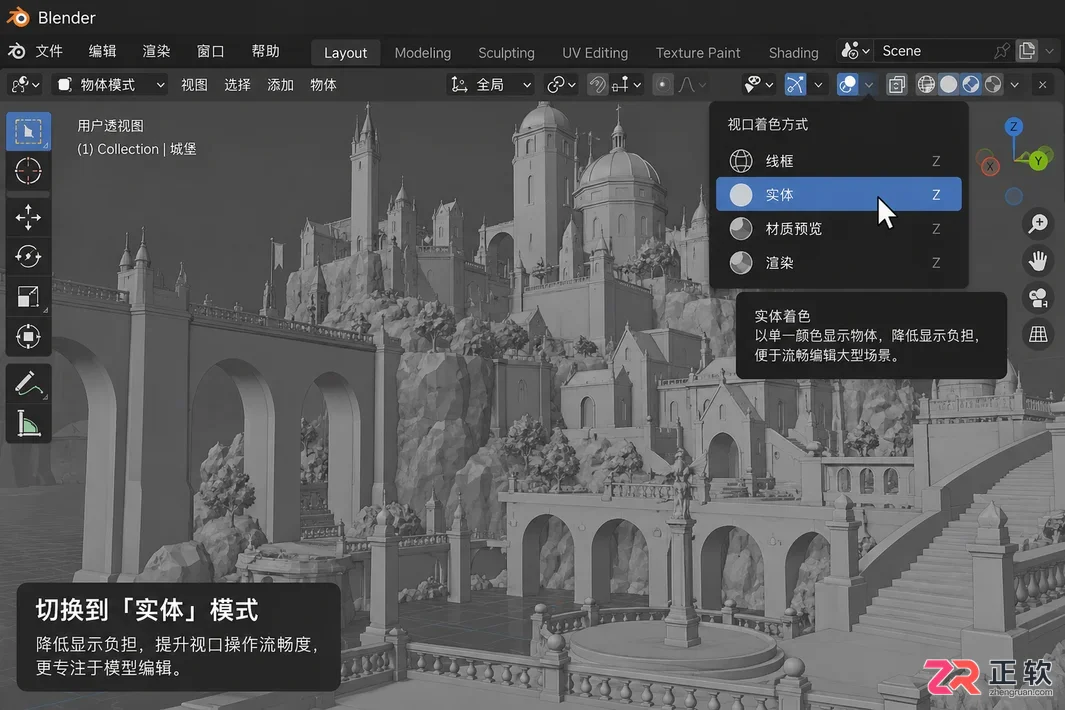
Task: Open gizmo options dropdown arrow
Action: tap(818, 85)
